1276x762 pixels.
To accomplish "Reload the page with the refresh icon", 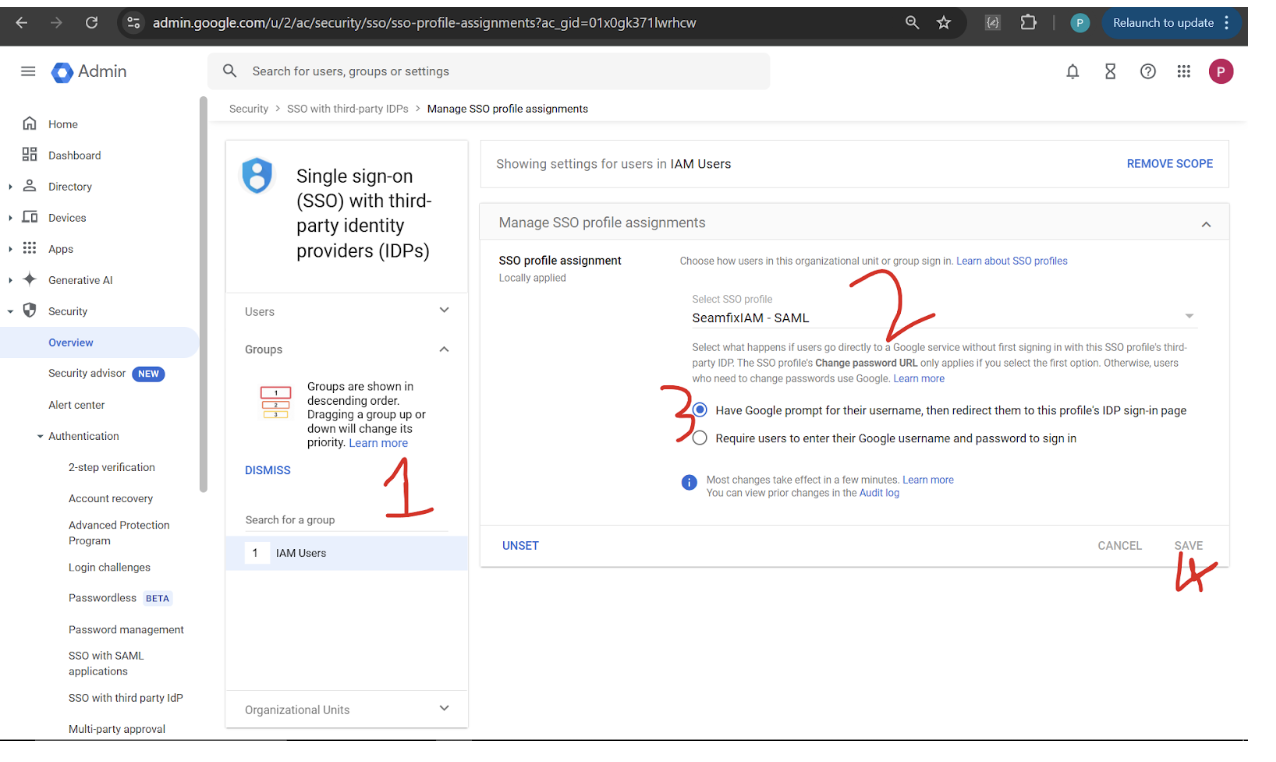I will coord(92,22).
